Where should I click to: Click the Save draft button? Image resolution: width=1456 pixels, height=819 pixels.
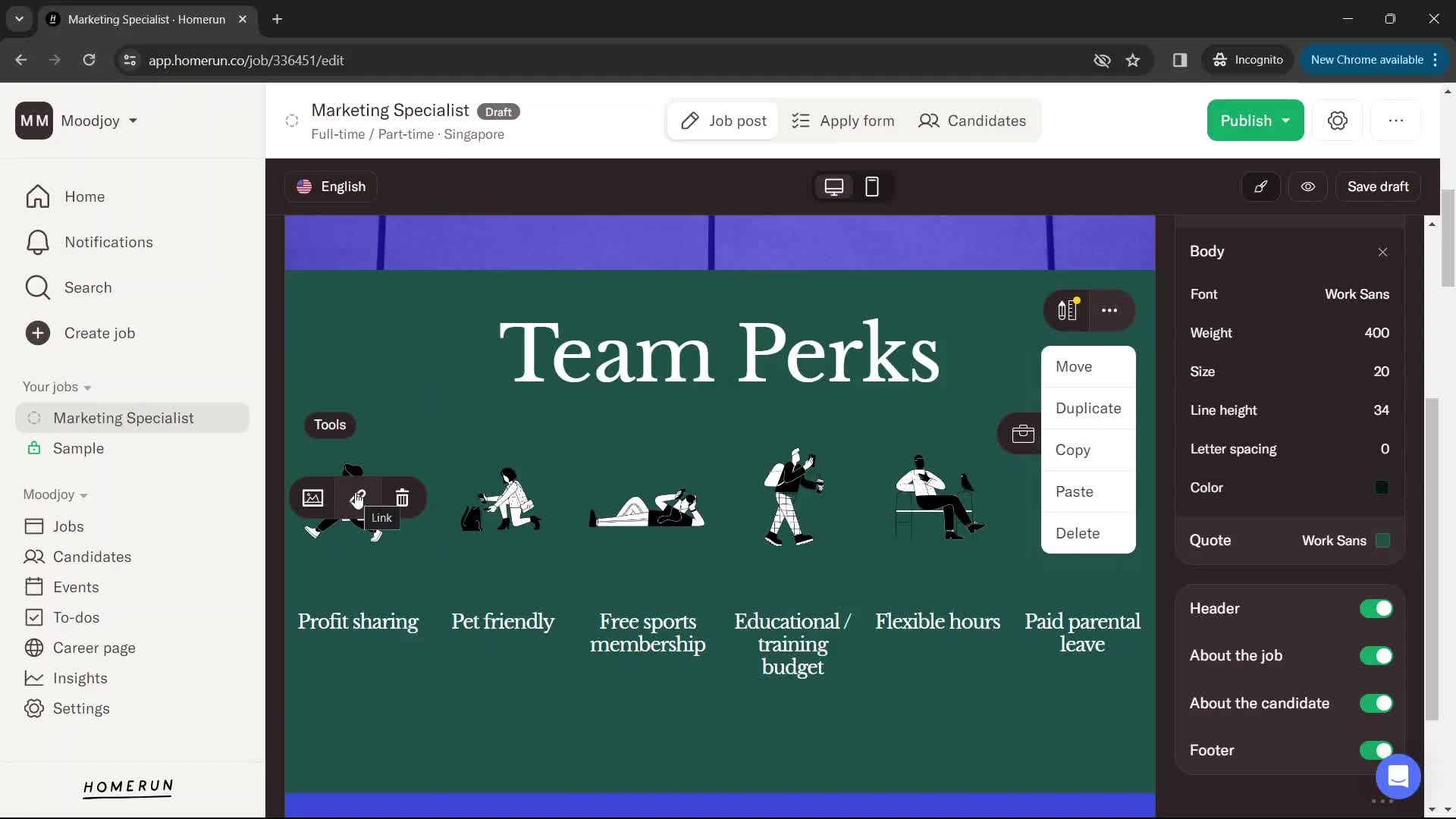click(x=1378, y=186)
